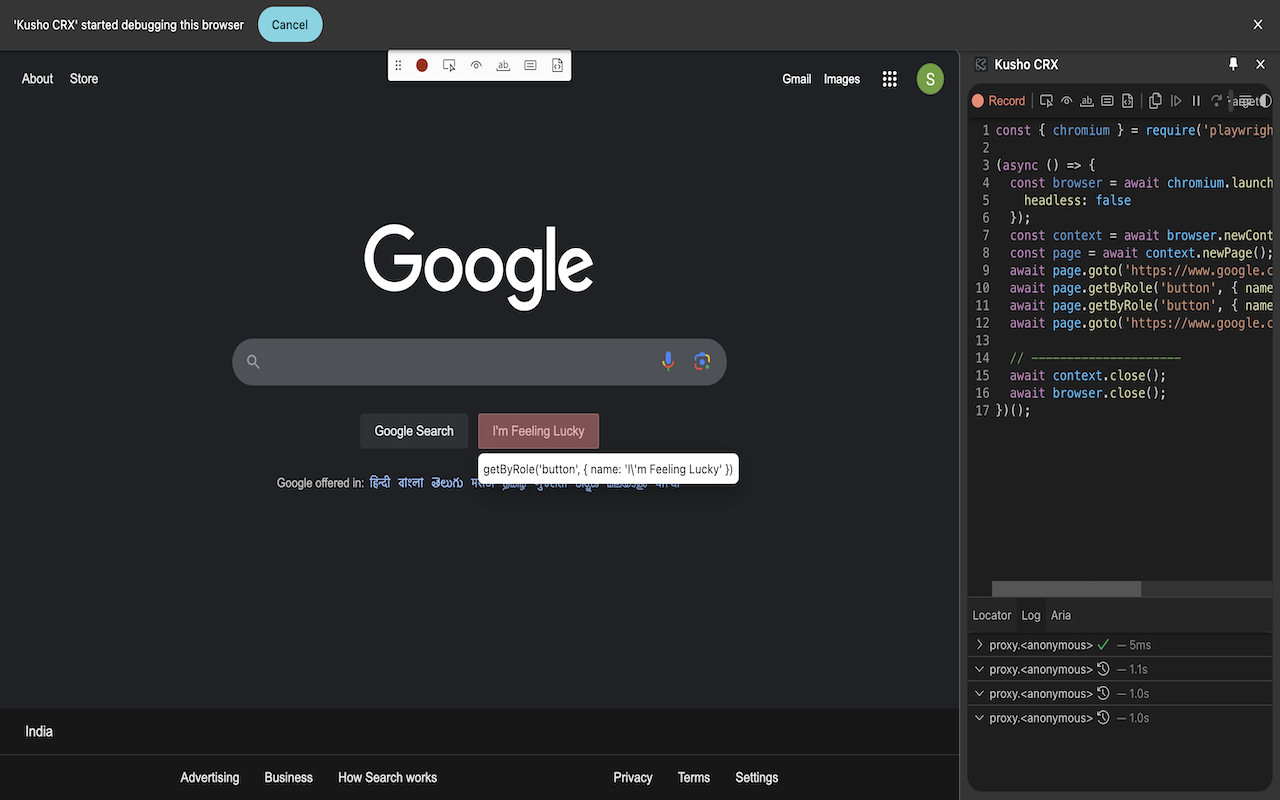
Task: Click the assert visibility eye icon
Action: tap(1066, 100)
